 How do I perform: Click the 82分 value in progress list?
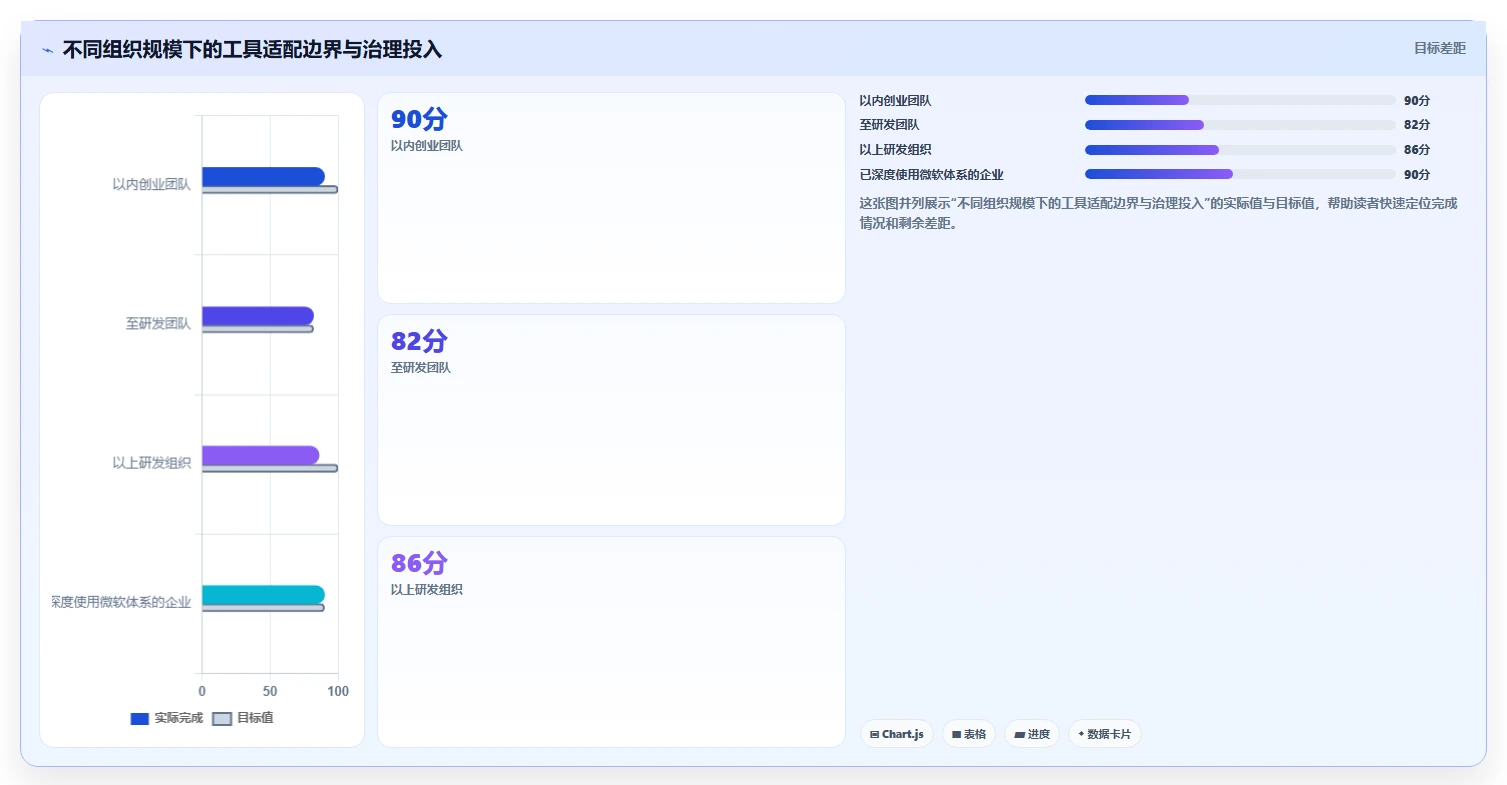[x=1417, y=125]
